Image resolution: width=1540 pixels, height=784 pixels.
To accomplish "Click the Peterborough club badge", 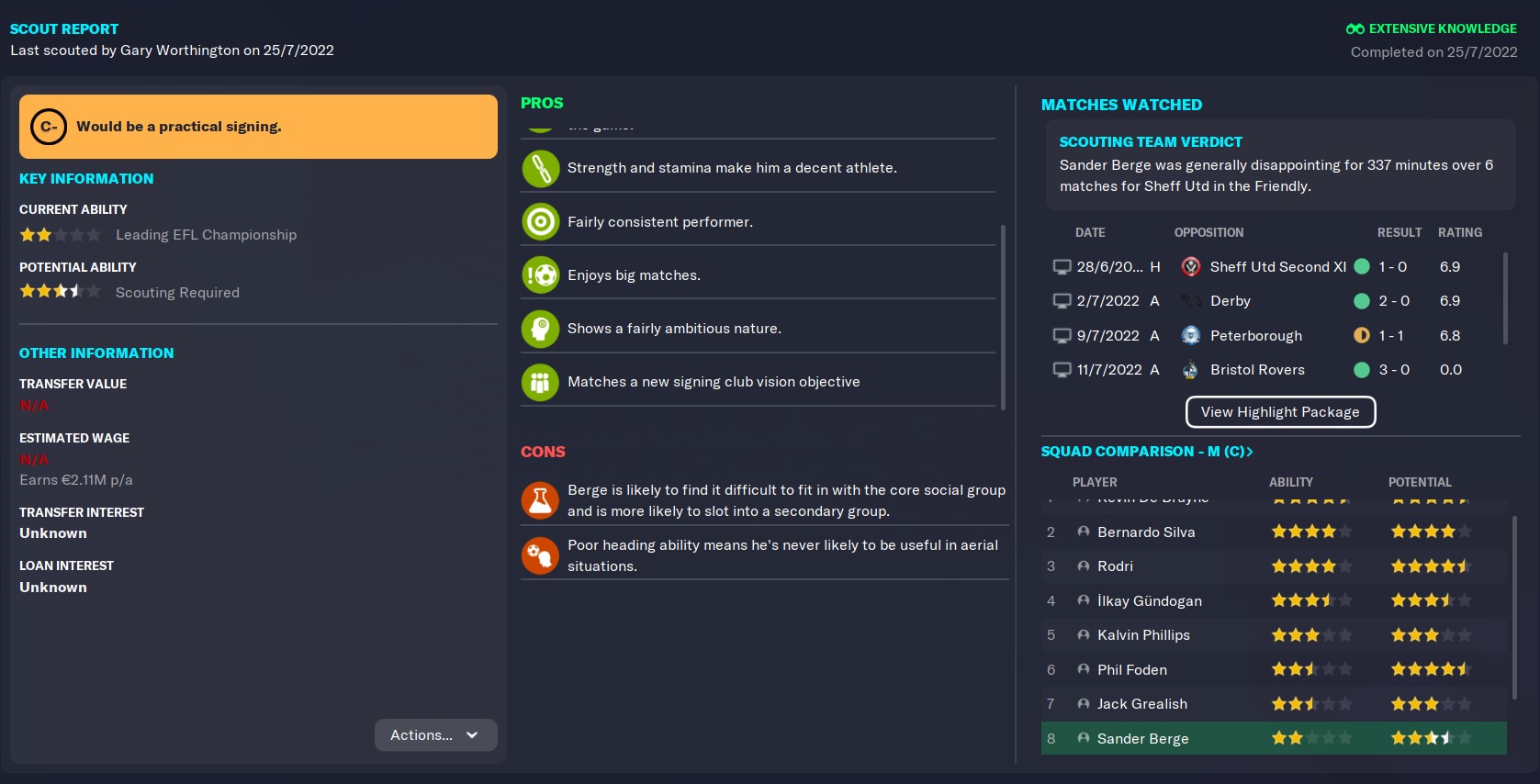I will tap(1191, 336).
